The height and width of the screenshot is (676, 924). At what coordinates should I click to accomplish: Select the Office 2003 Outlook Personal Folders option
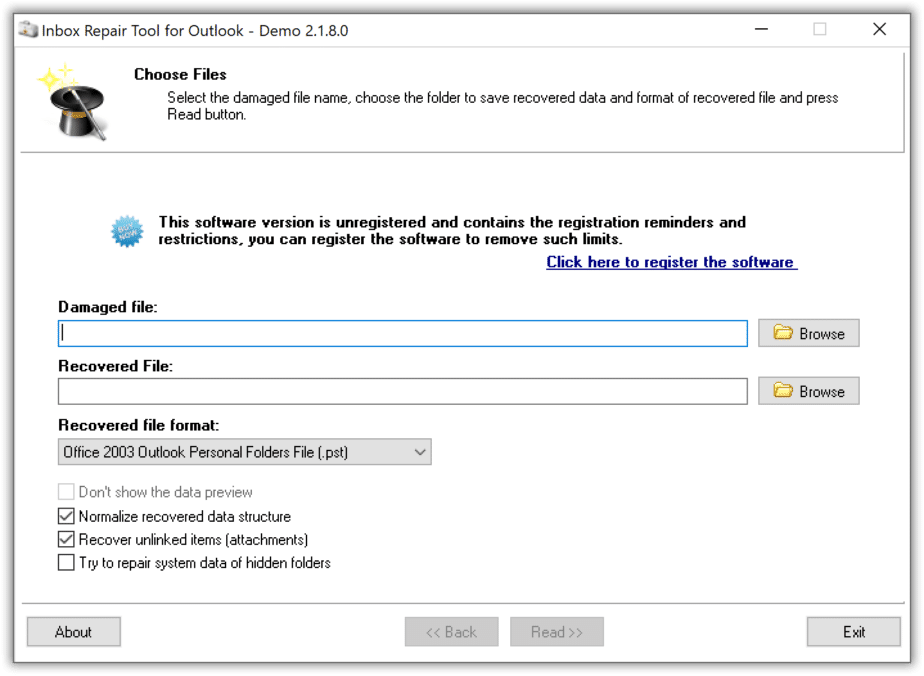(230, 451)
